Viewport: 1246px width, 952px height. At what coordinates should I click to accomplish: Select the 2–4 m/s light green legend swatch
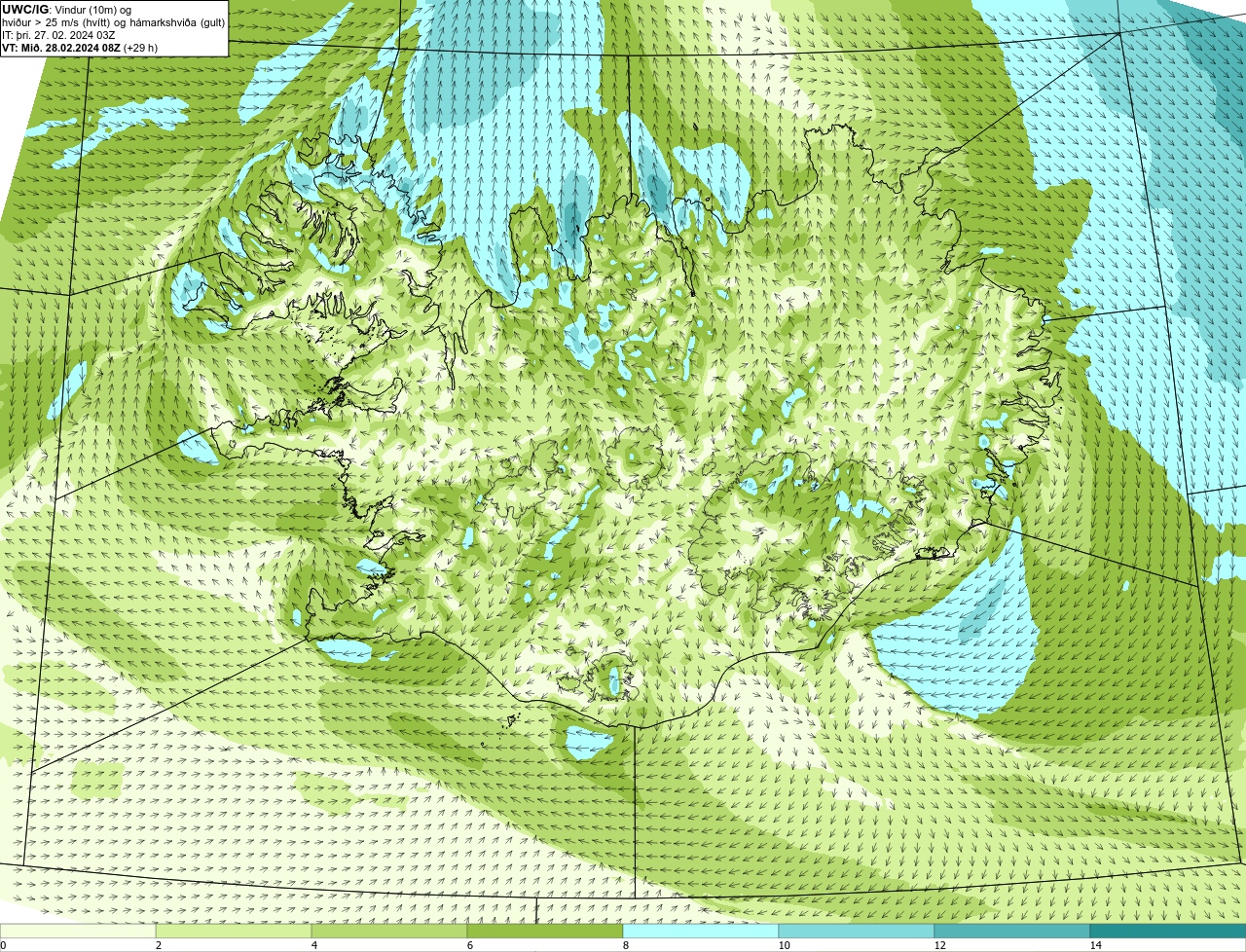click(x=234, y=931)
